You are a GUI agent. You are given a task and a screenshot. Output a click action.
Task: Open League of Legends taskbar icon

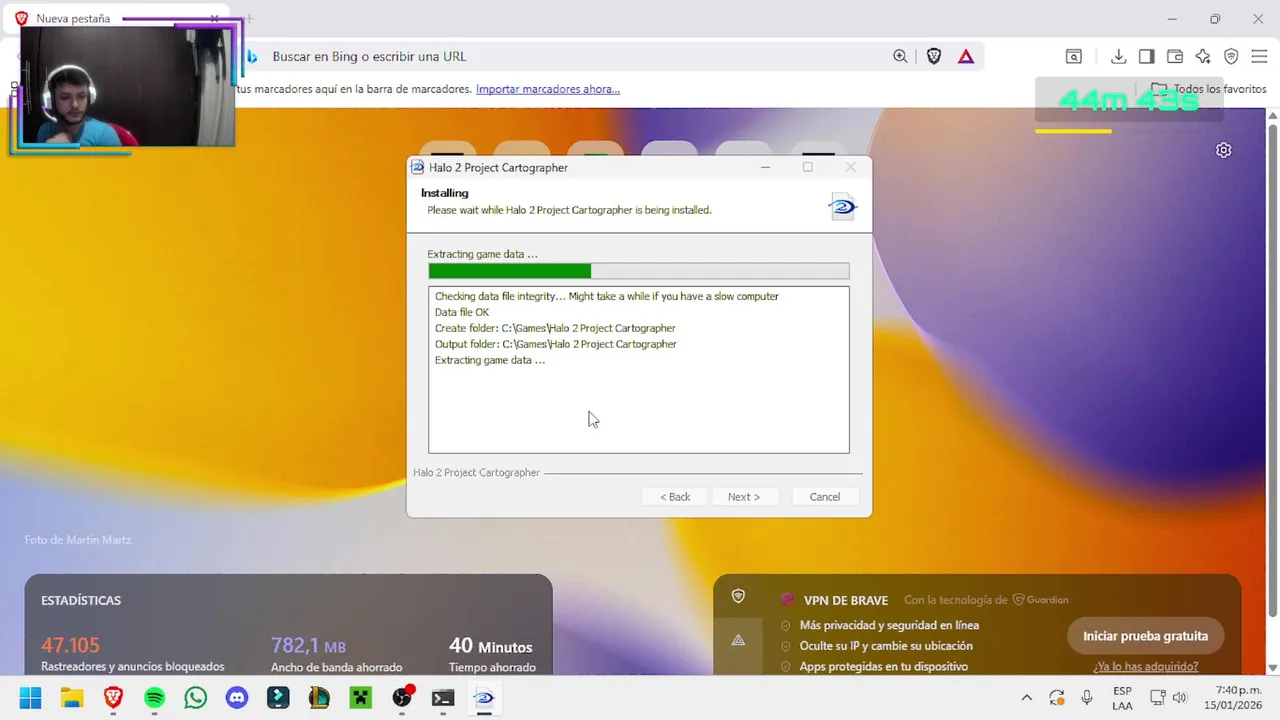point(319,698)
